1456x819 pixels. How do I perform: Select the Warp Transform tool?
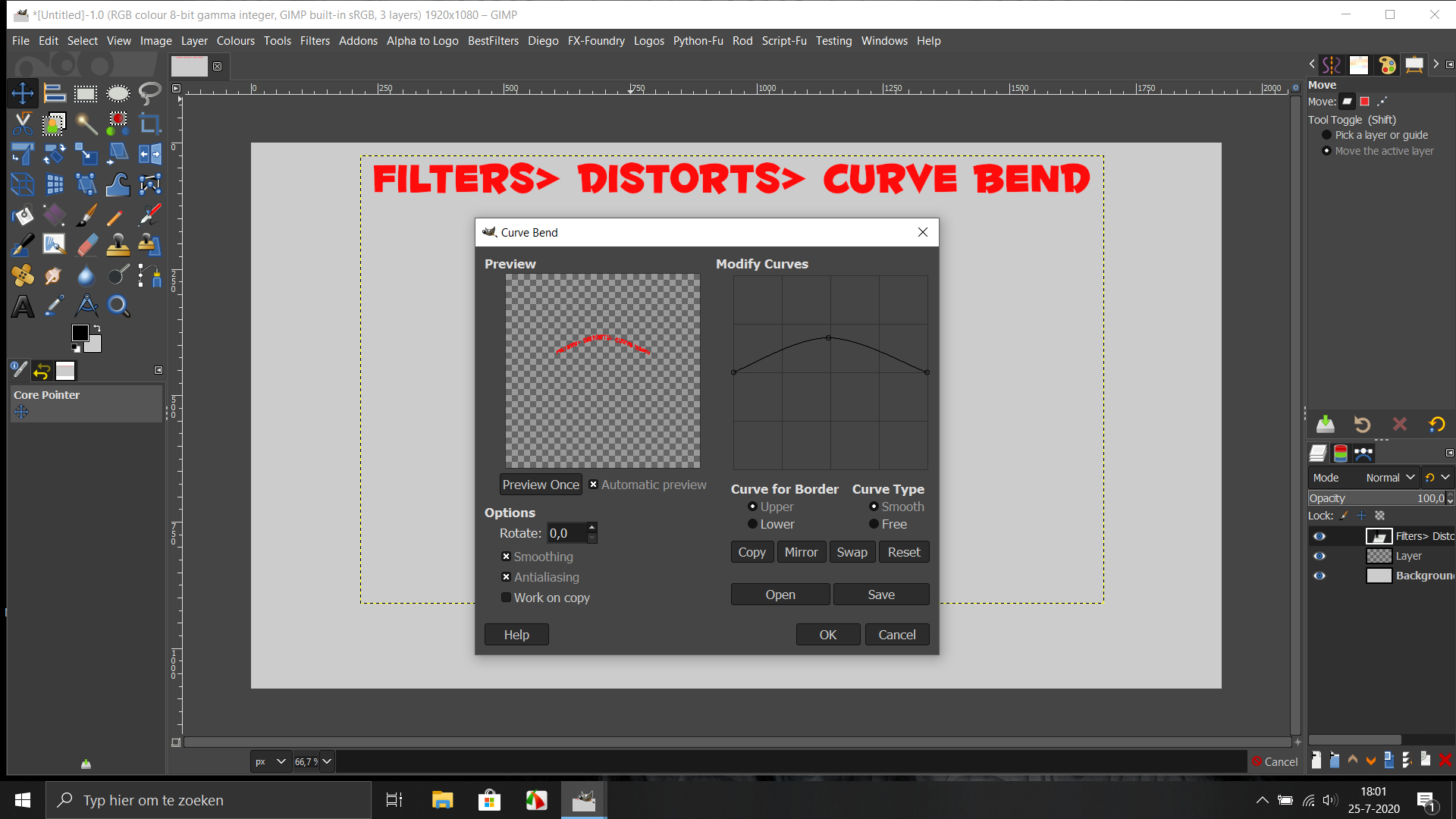tap(118, 184)
